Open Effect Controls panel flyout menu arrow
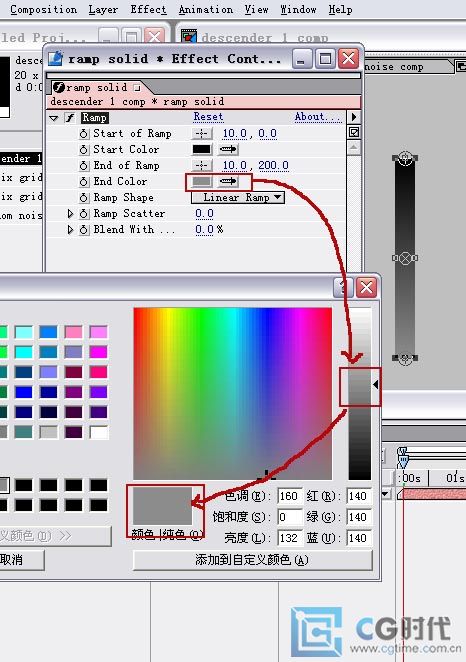 (x=354, y=117)
